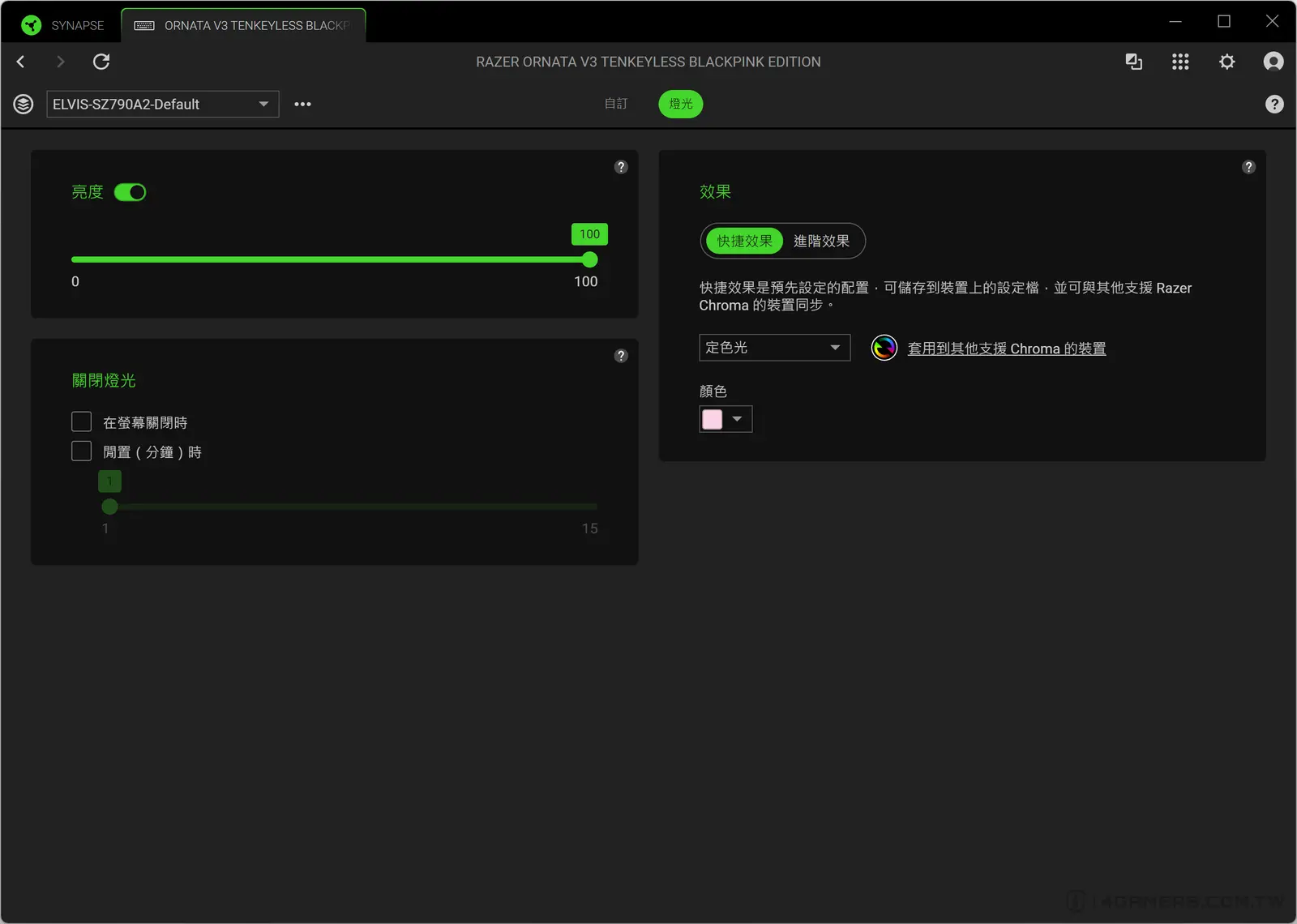Click 套用到其他支援 Chroma 的裝置 link
The height and width of the screenshot is (924, 1297).
[1007, 349]
